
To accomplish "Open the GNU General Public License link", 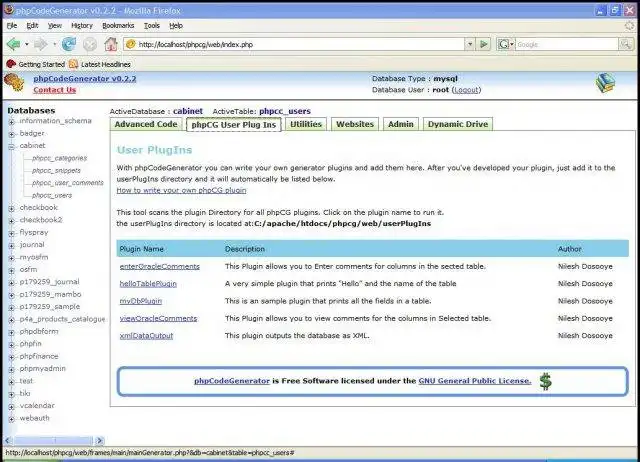I will pos(475,381).
